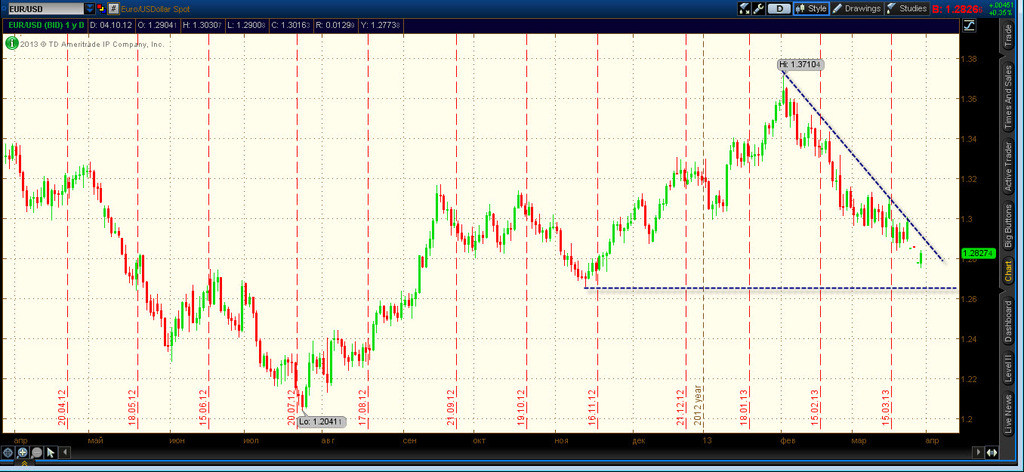Open the symbol dropdown arrow beside EUR/USD
The height and width of the screenshot is (472, 1024).
(89, 8)
